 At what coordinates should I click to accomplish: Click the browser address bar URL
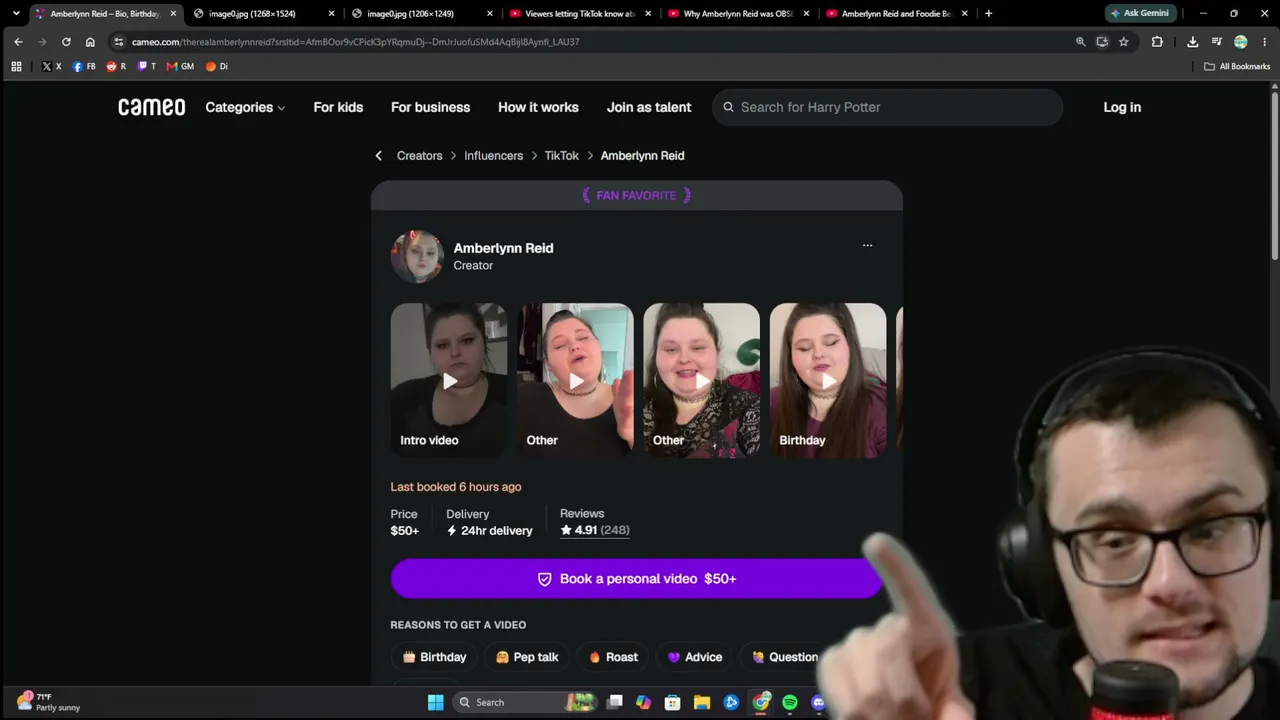click(x=356, y=42)
